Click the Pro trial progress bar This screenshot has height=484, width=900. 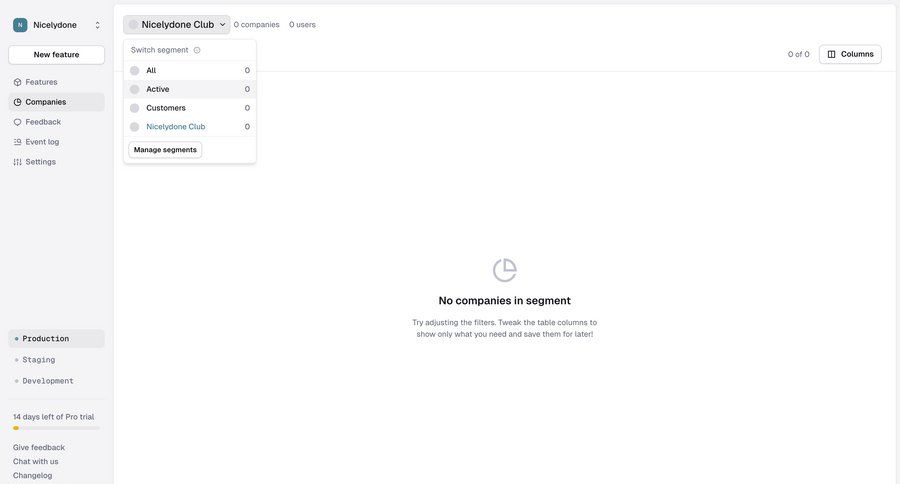pyautogui.click(x=56, y=428)
